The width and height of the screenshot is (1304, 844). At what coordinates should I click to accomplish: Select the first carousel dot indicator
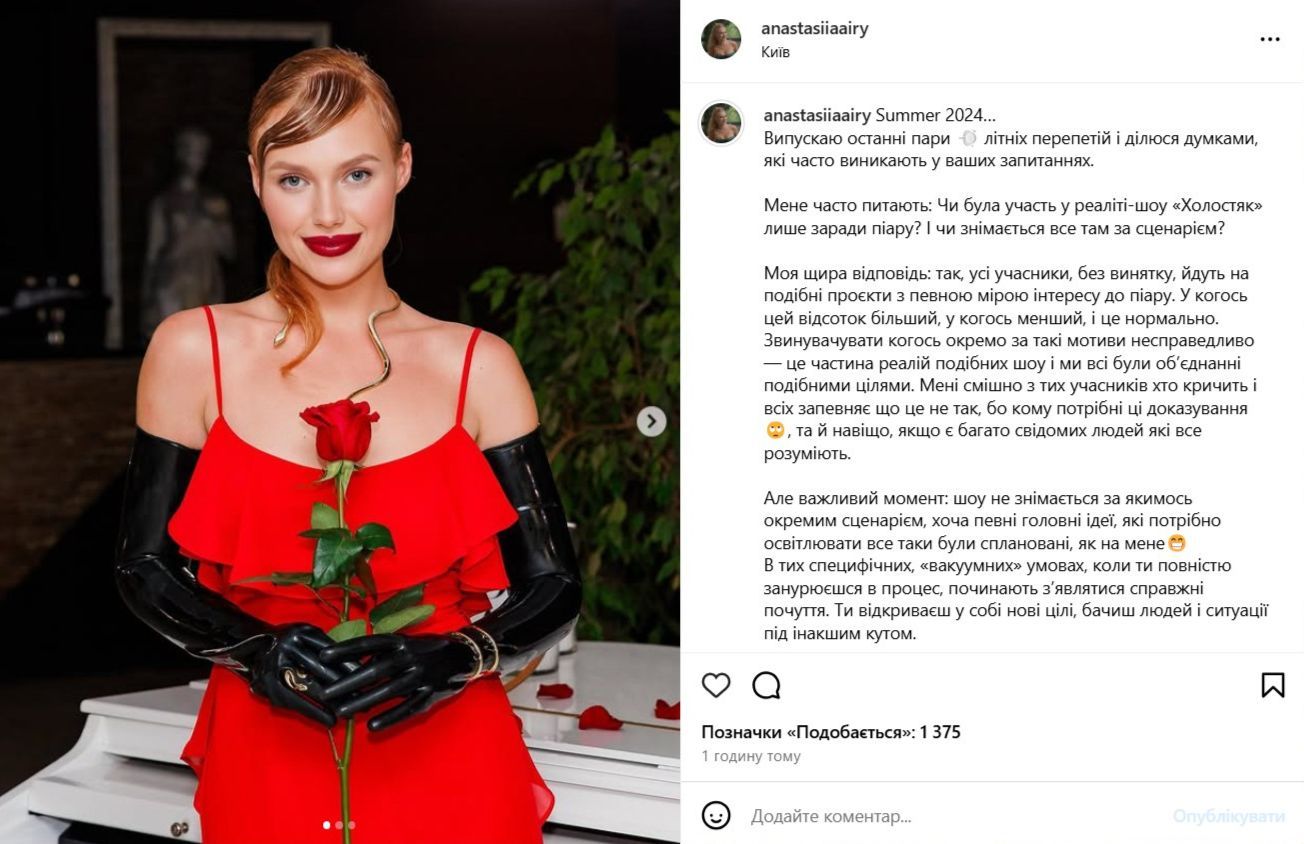(327, 826)
